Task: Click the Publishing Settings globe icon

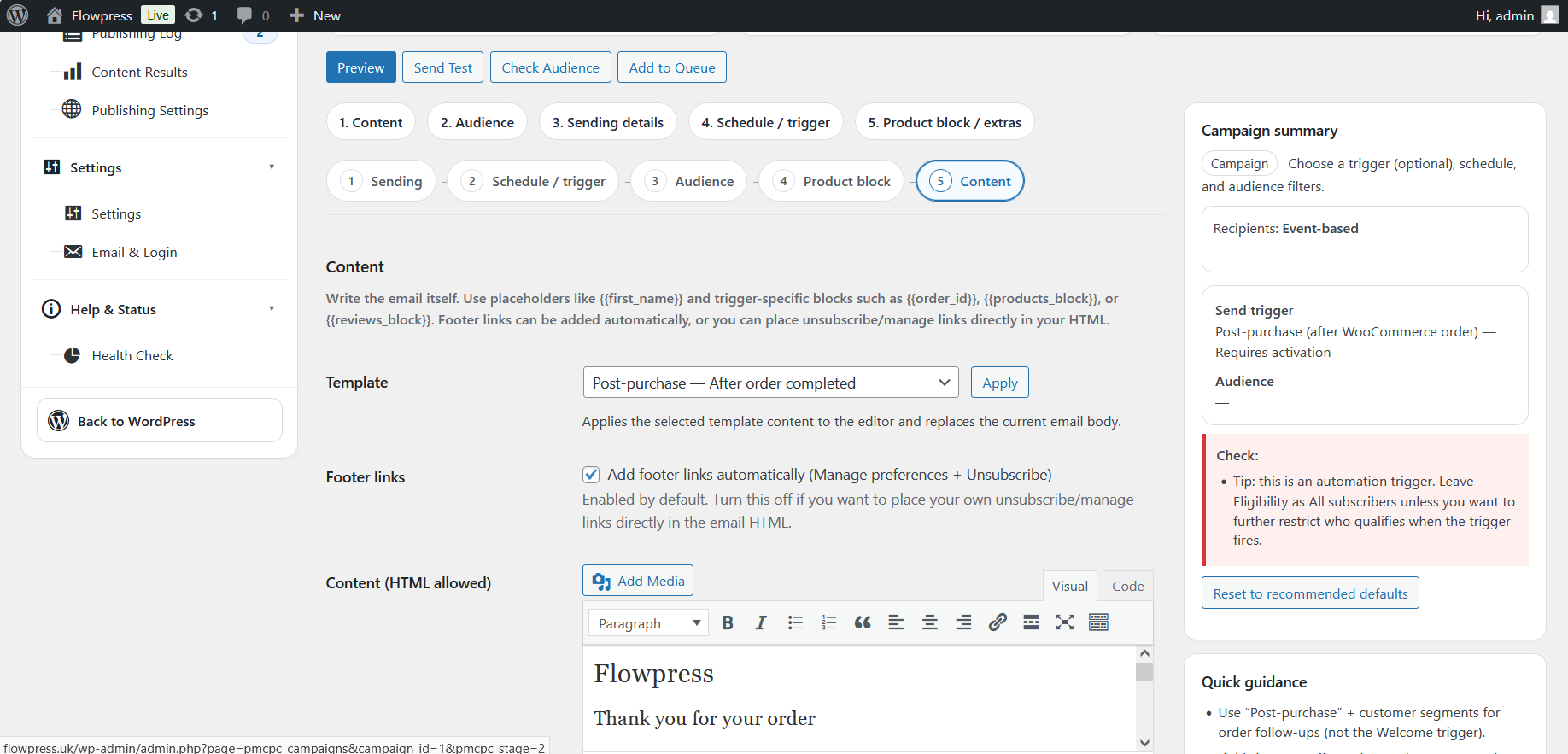Action: point(72,109)
